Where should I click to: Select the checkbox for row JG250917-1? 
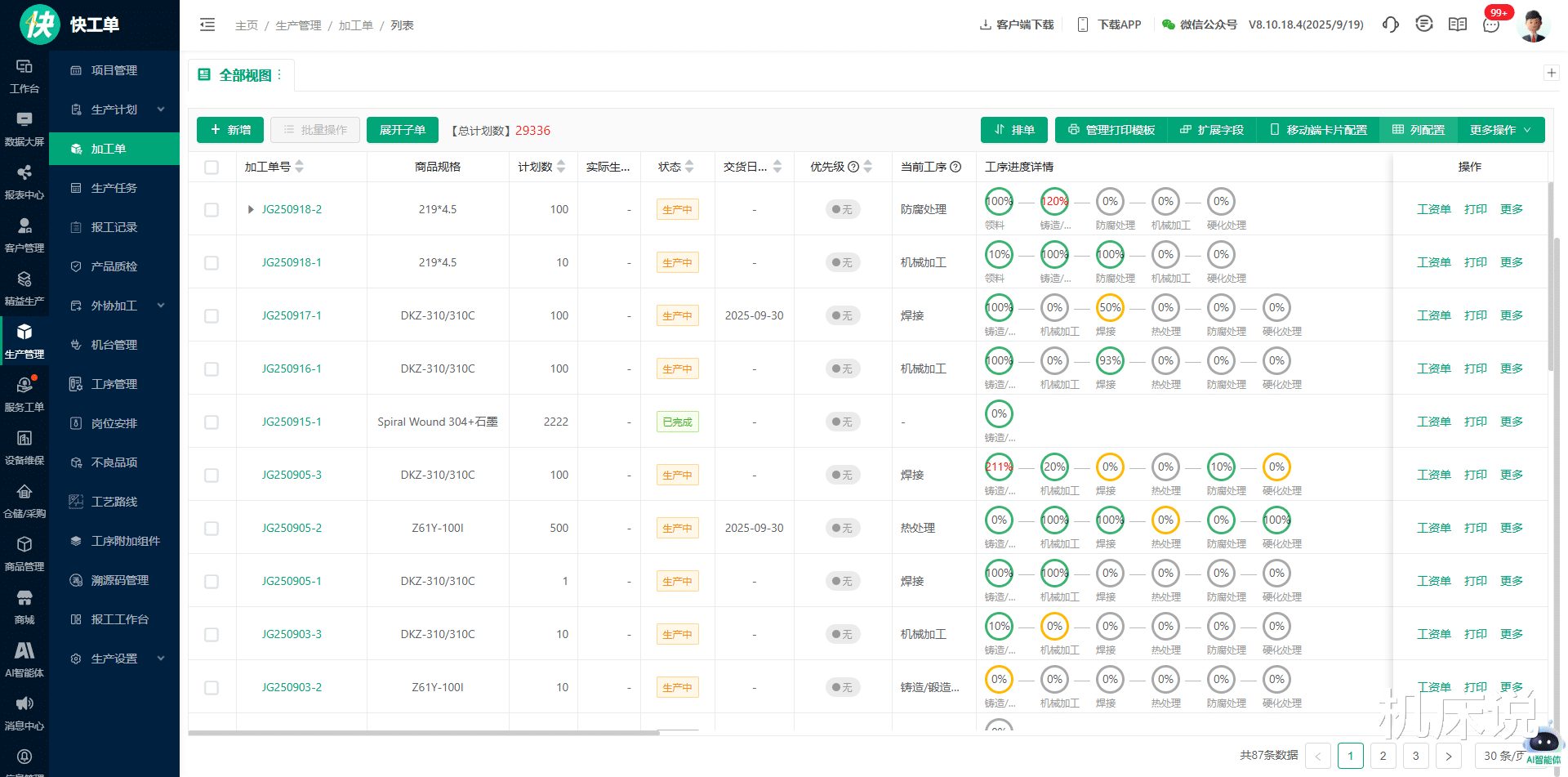(x=212, y=315)
